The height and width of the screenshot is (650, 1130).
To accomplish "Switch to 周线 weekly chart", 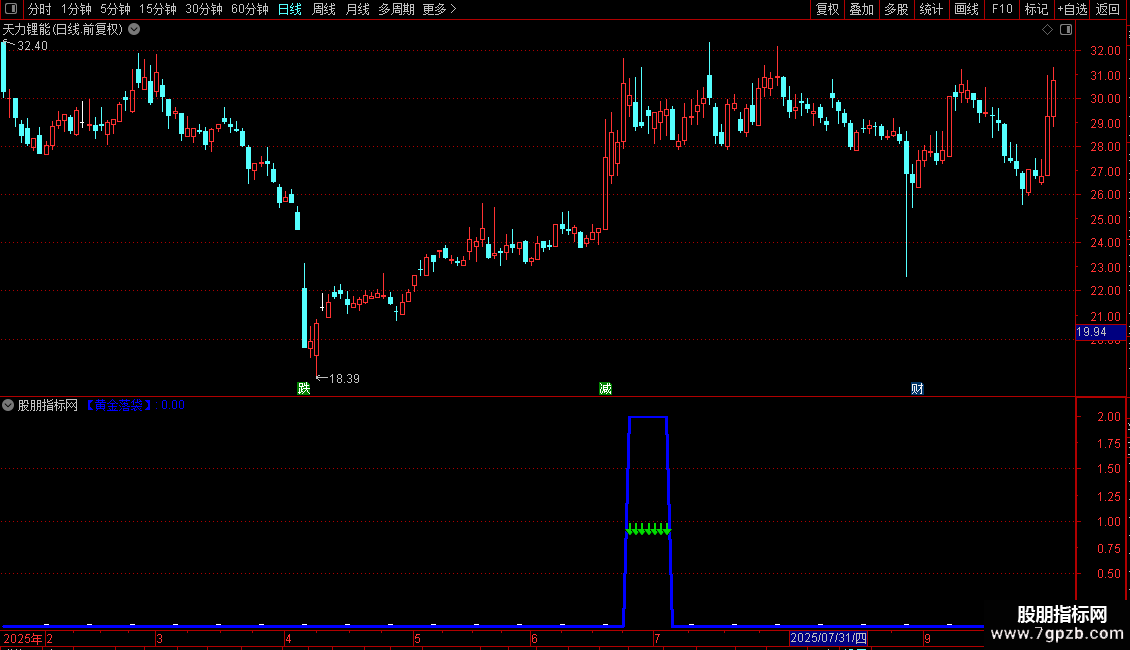I will (x=324, y=9).
